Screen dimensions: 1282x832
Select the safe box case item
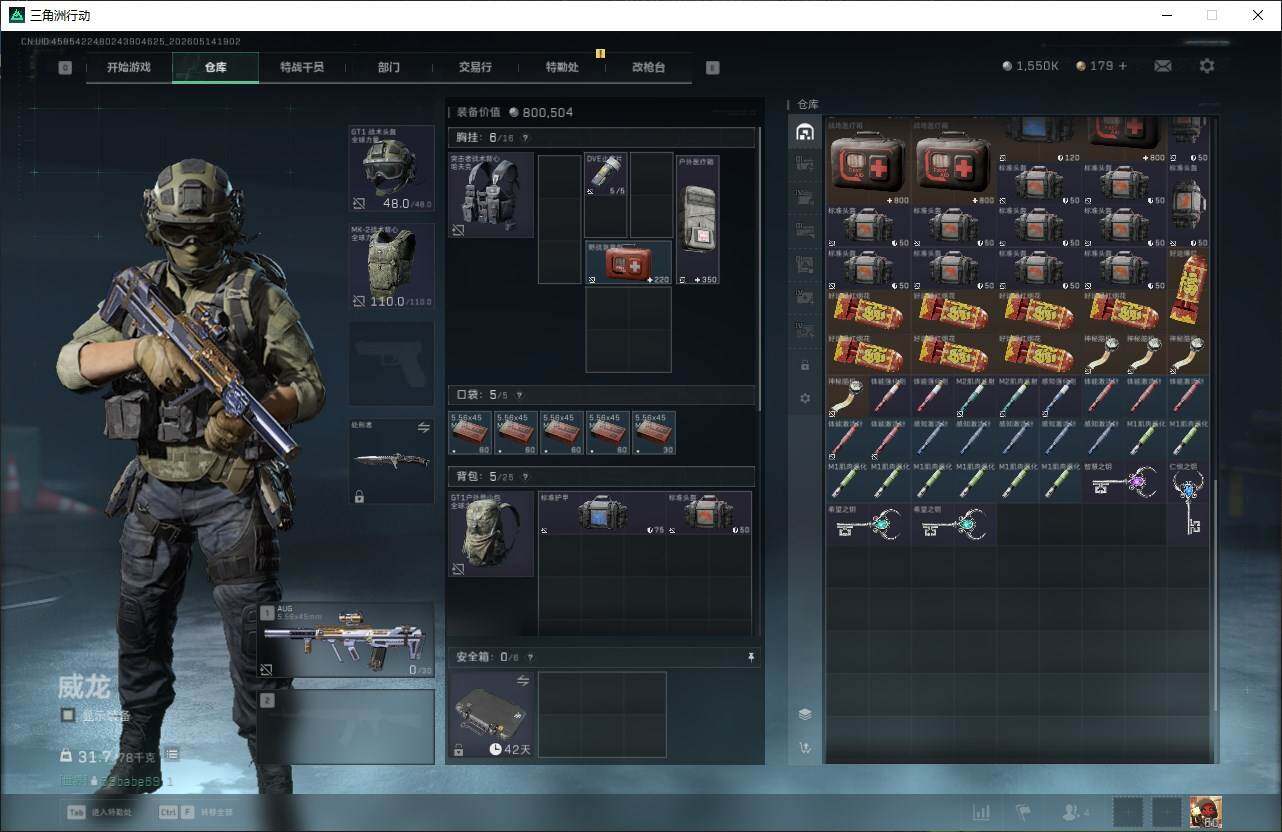pos(491,714)
